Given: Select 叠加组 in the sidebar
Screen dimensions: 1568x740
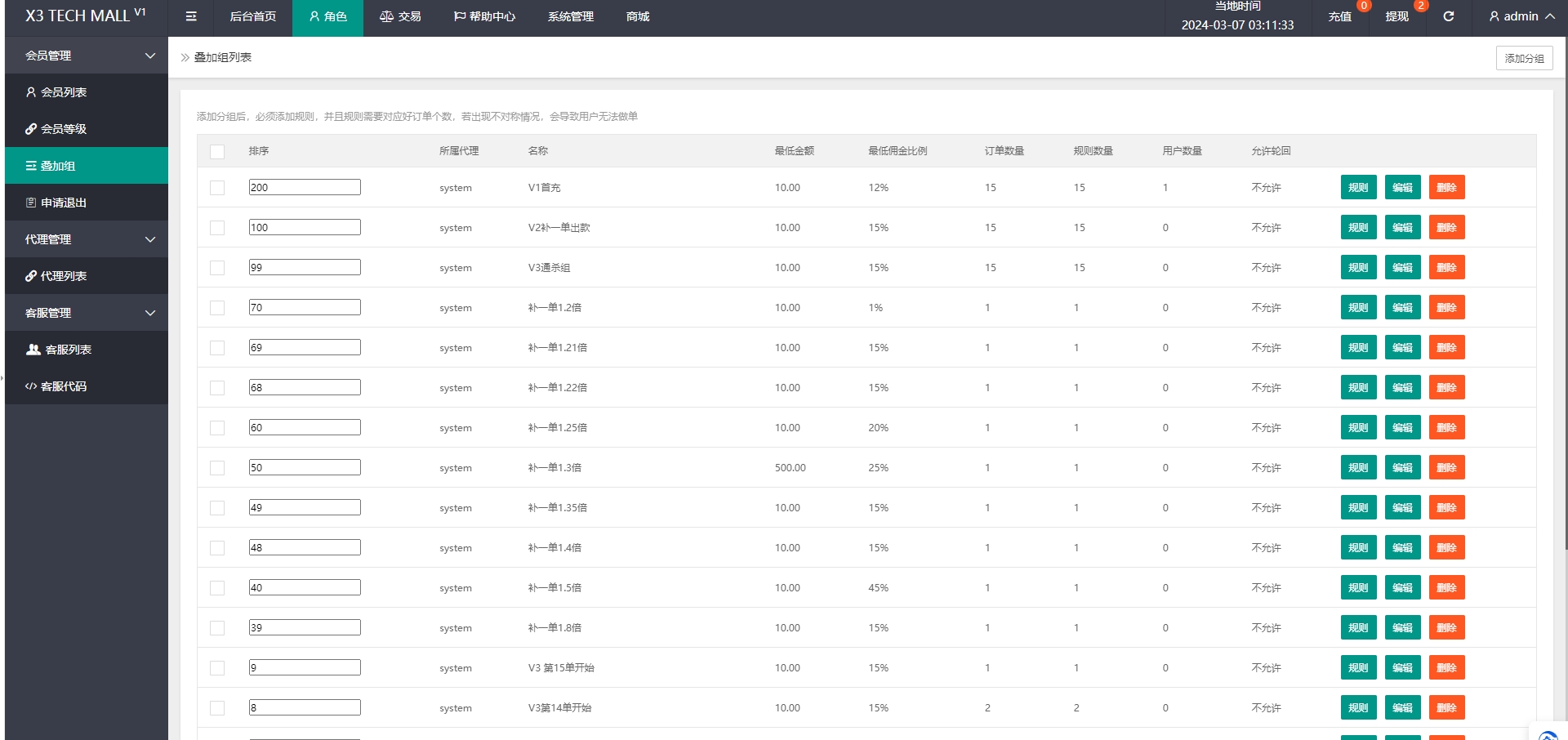Looking at the screenshot, I should pyautogui.click(x=87, y=166).
